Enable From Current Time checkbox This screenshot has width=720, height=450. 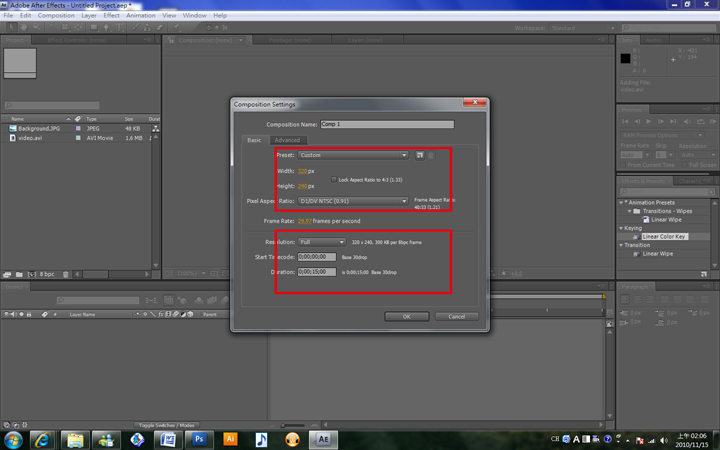pos(623,165)
